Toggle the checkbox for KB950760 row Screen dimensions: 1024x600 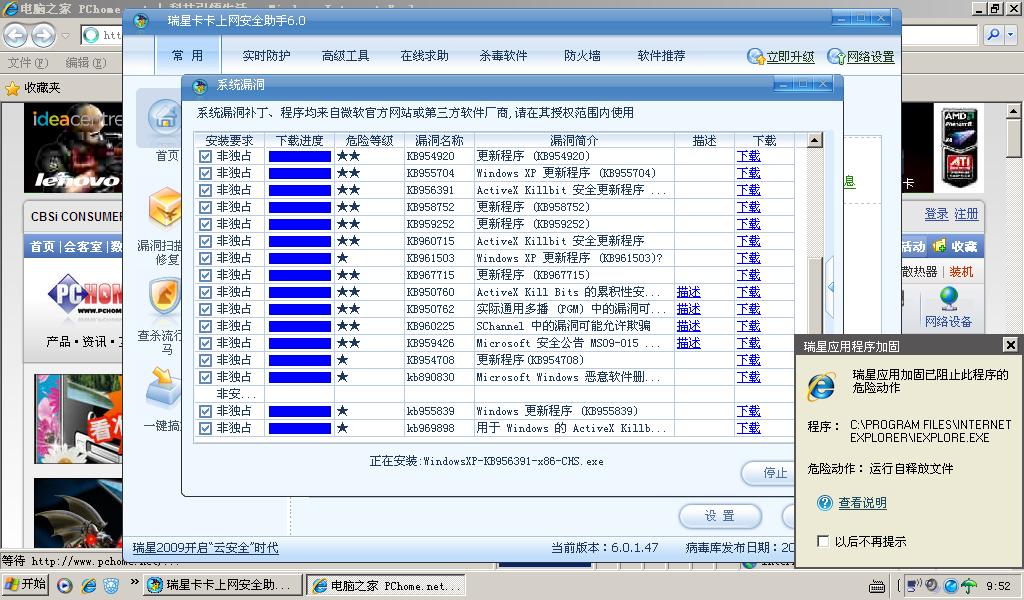[x=206, y=292]
